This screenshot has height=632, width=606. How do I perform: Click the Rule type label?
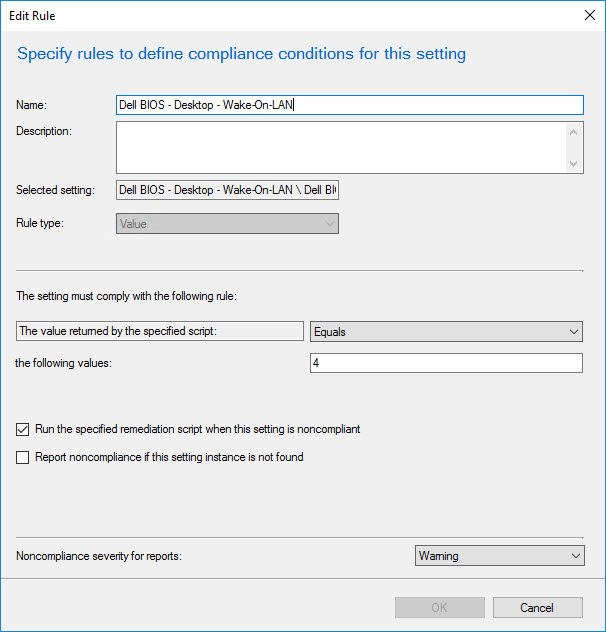40,223
